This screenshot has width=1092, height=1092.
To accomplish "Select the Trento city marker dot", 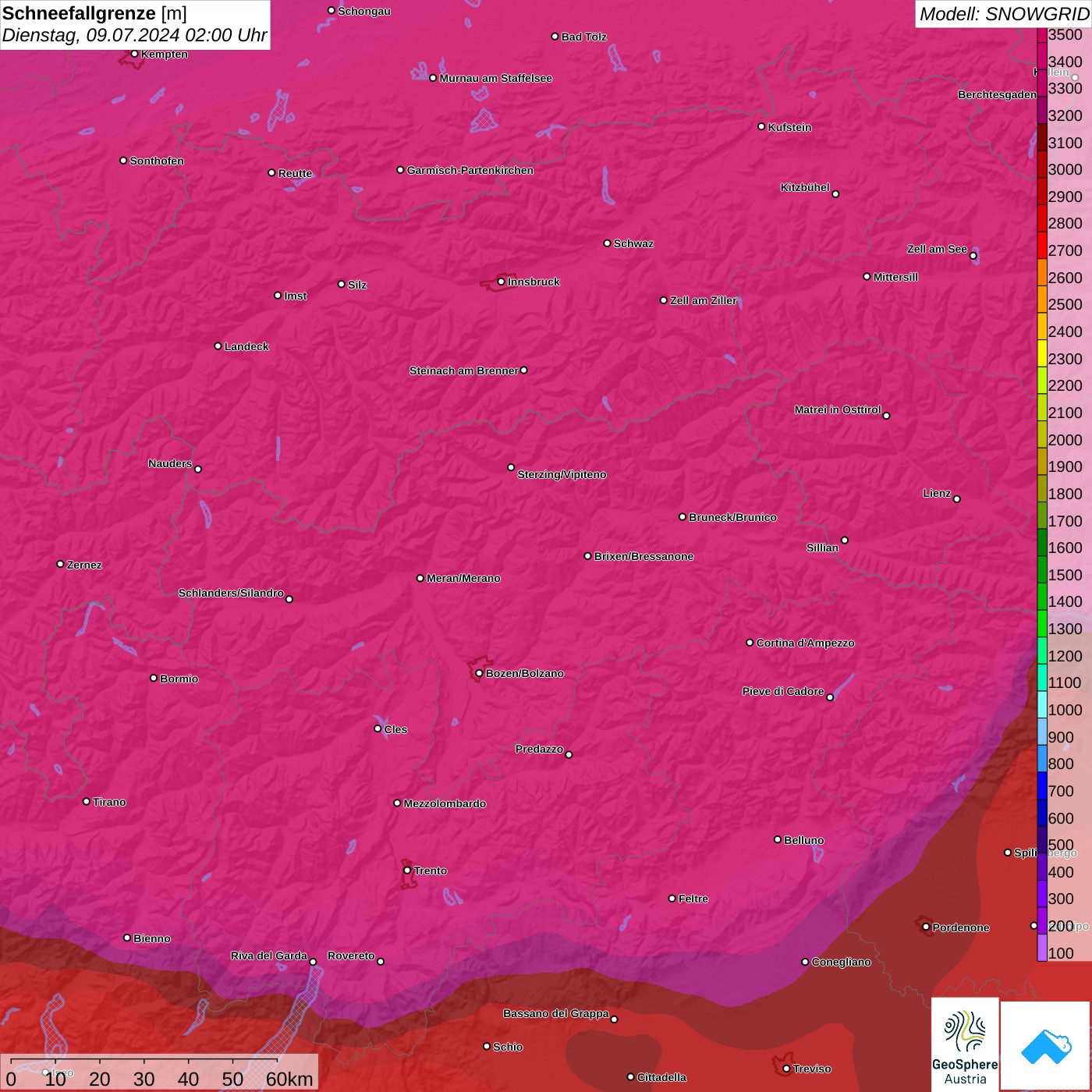I will [407, 870].
